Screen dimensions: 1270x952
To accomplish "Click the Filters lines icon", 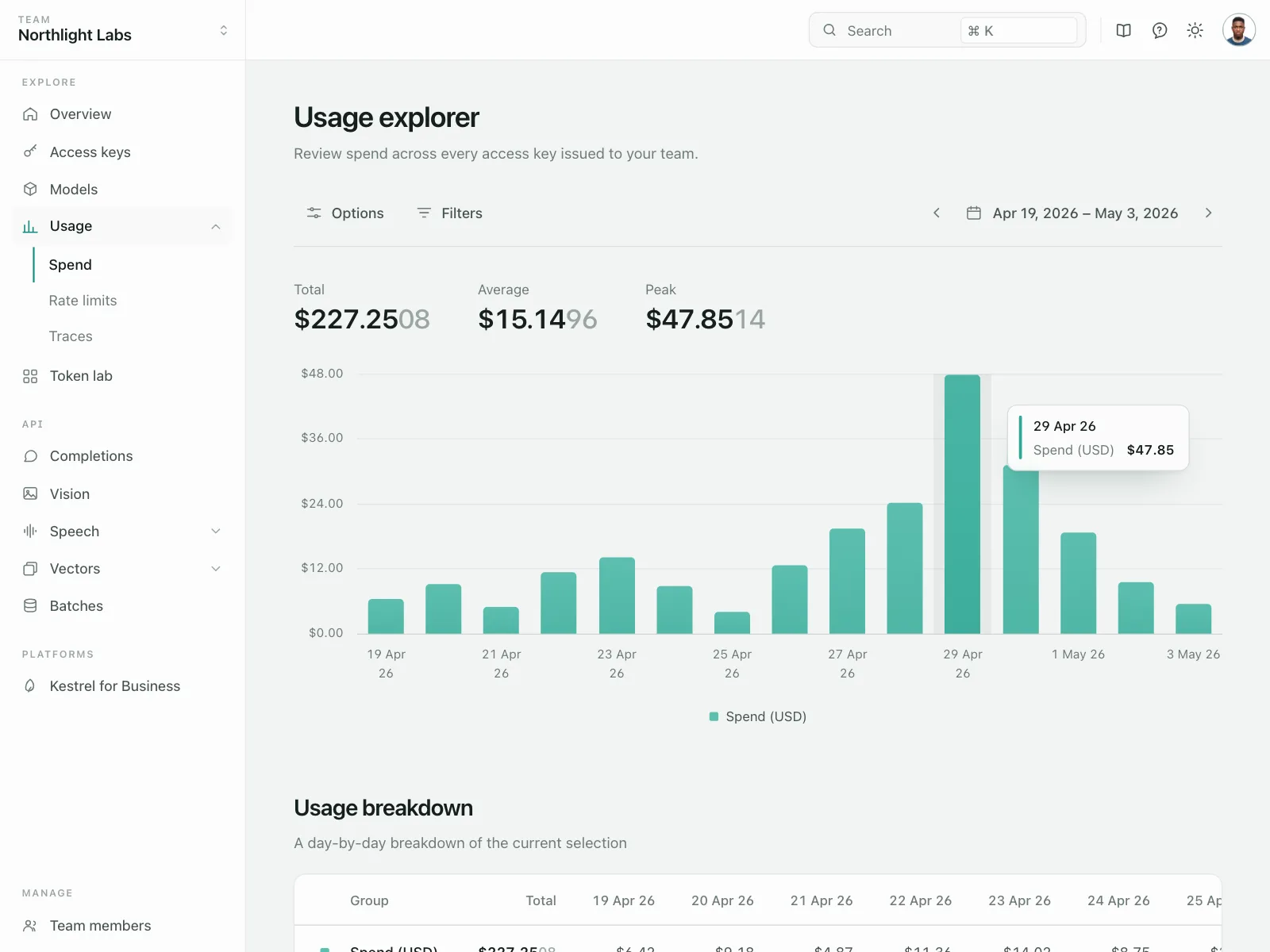I will click(424, 213).
